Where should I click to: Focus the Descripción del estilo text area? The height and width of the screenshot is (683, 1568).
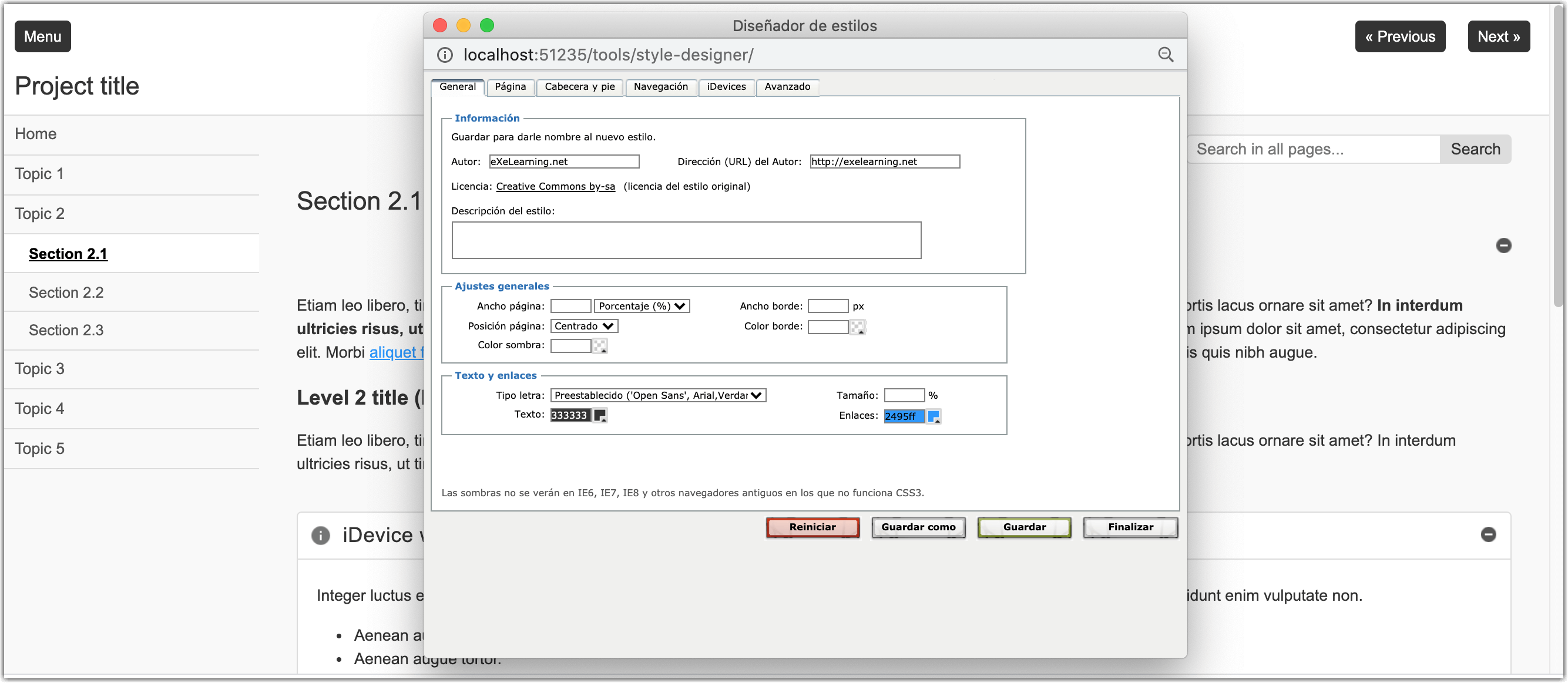click(x=686, y=240)
